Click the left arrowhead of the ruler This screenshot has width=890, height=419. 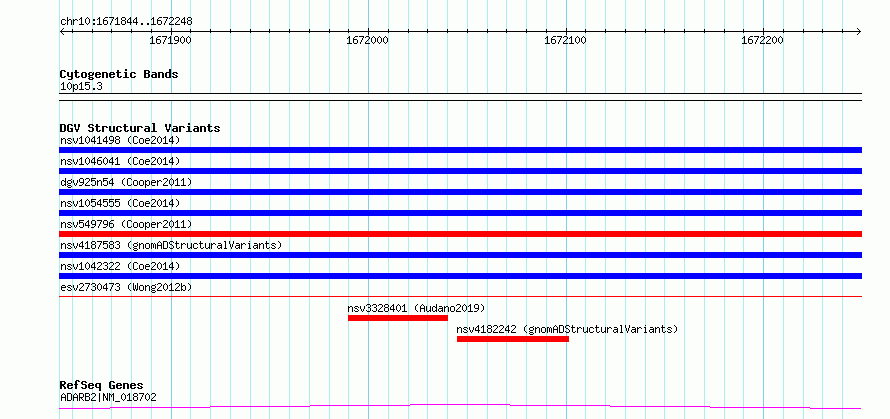point(62,31)
